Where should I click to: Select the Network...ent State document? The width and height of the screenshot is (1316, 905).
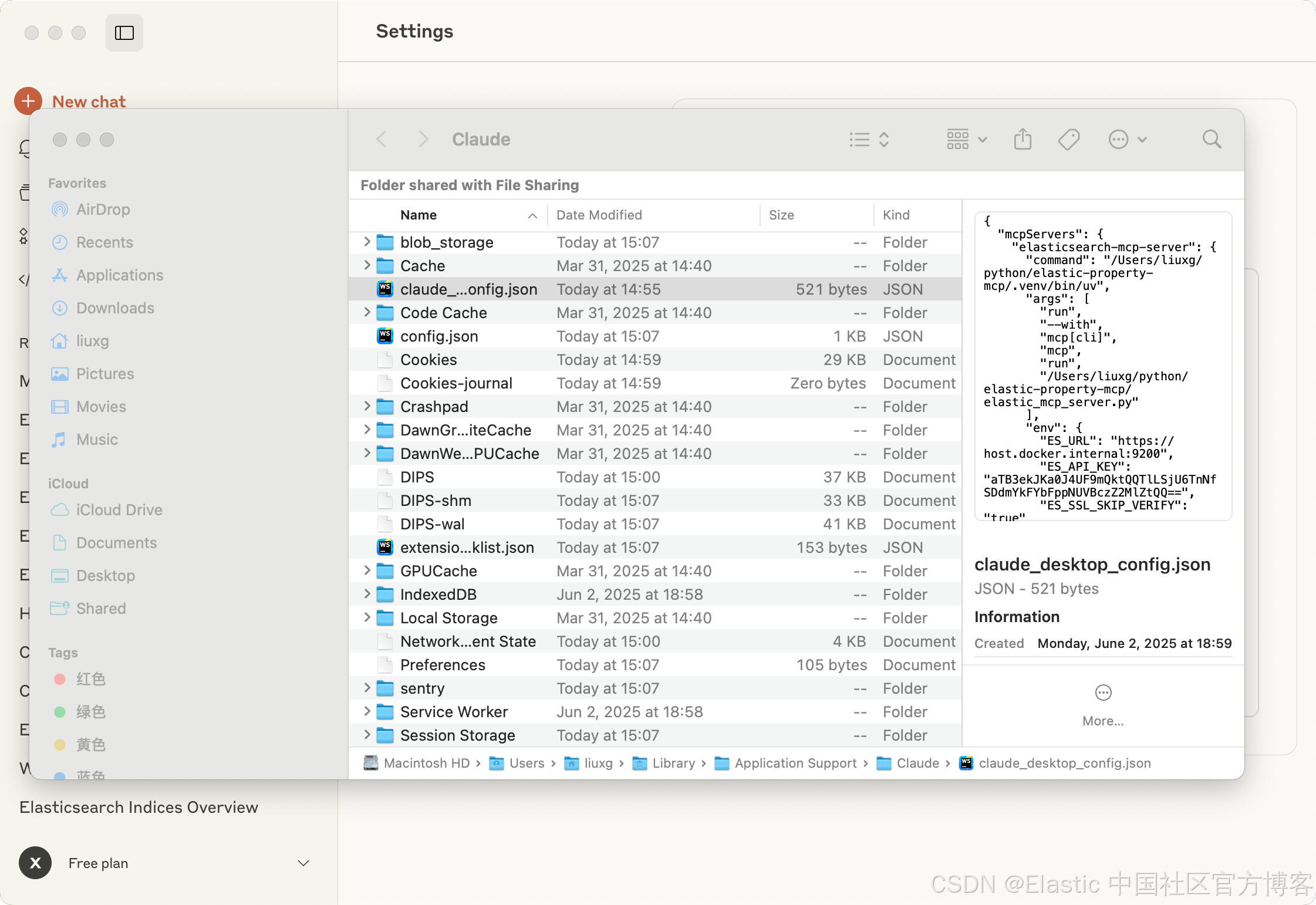655,641
